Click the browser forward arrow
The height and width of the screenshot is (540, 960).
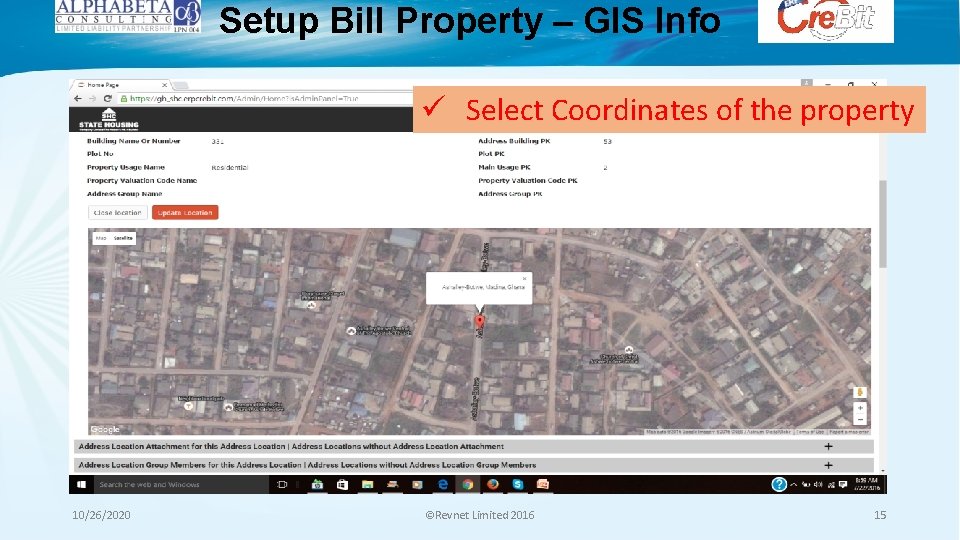(92, 99)
